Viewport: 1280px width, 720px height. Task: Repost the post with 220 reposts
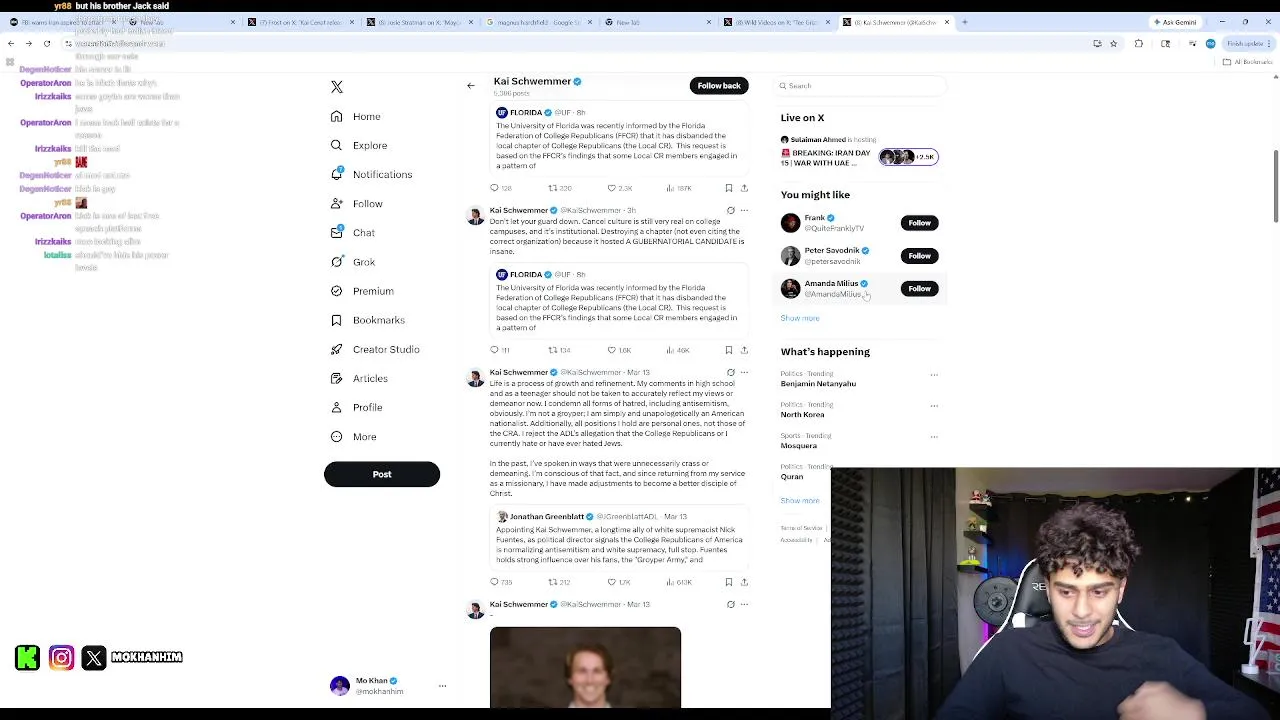coord(560,188)
